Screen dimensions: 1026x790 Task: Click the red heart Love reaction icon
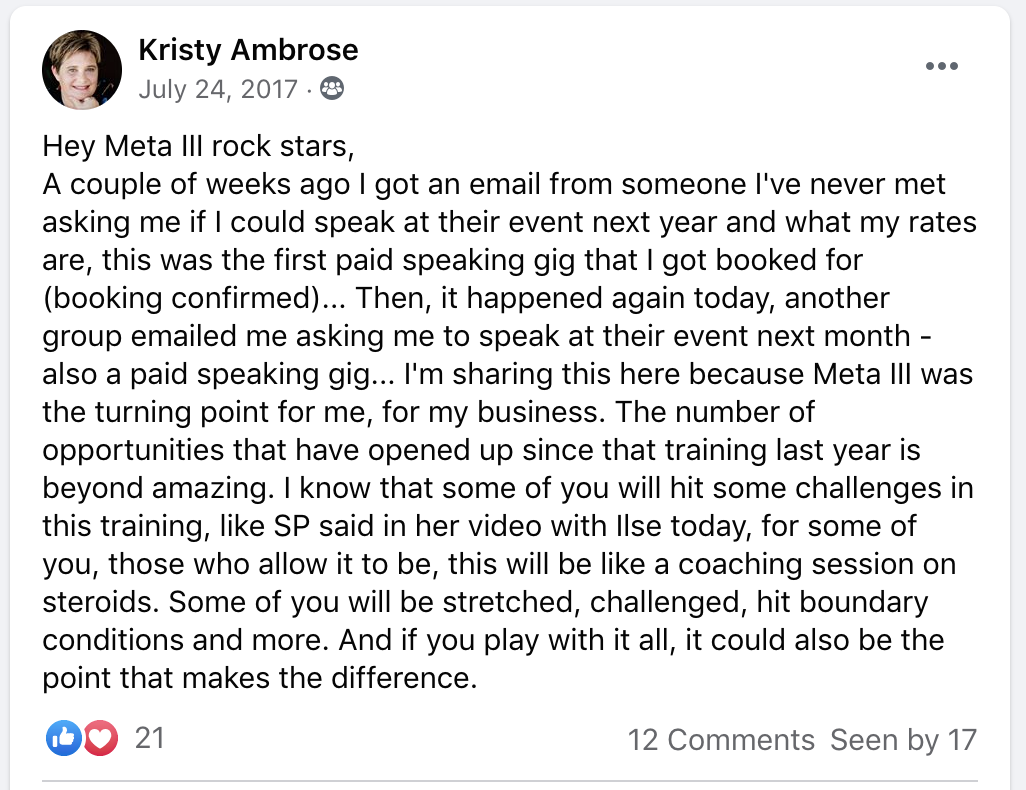coord(100,738)
